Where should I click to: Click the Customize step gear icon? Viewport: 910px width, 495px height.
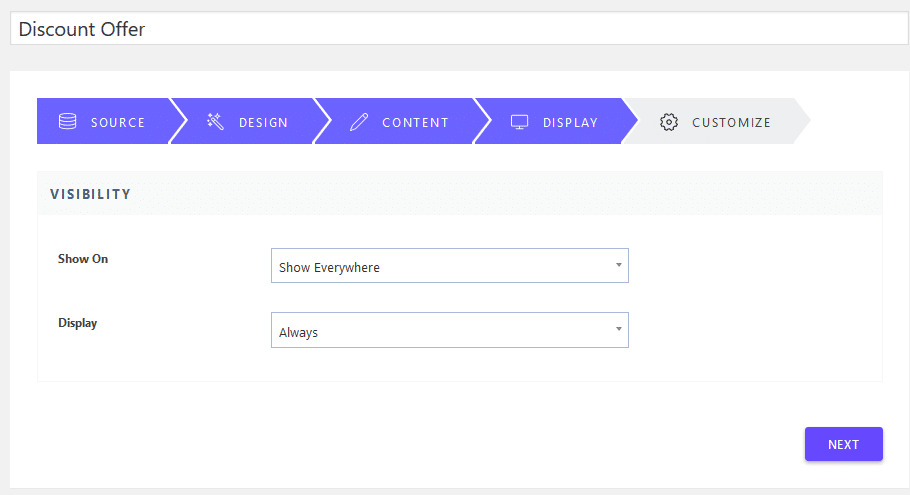click(668, 122)
